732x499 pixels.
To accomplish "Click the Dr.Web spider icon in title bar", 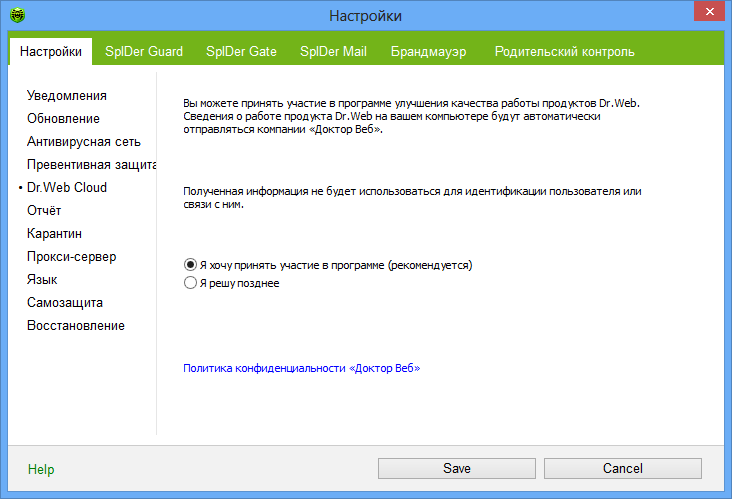I will click(x=17, y=15).
